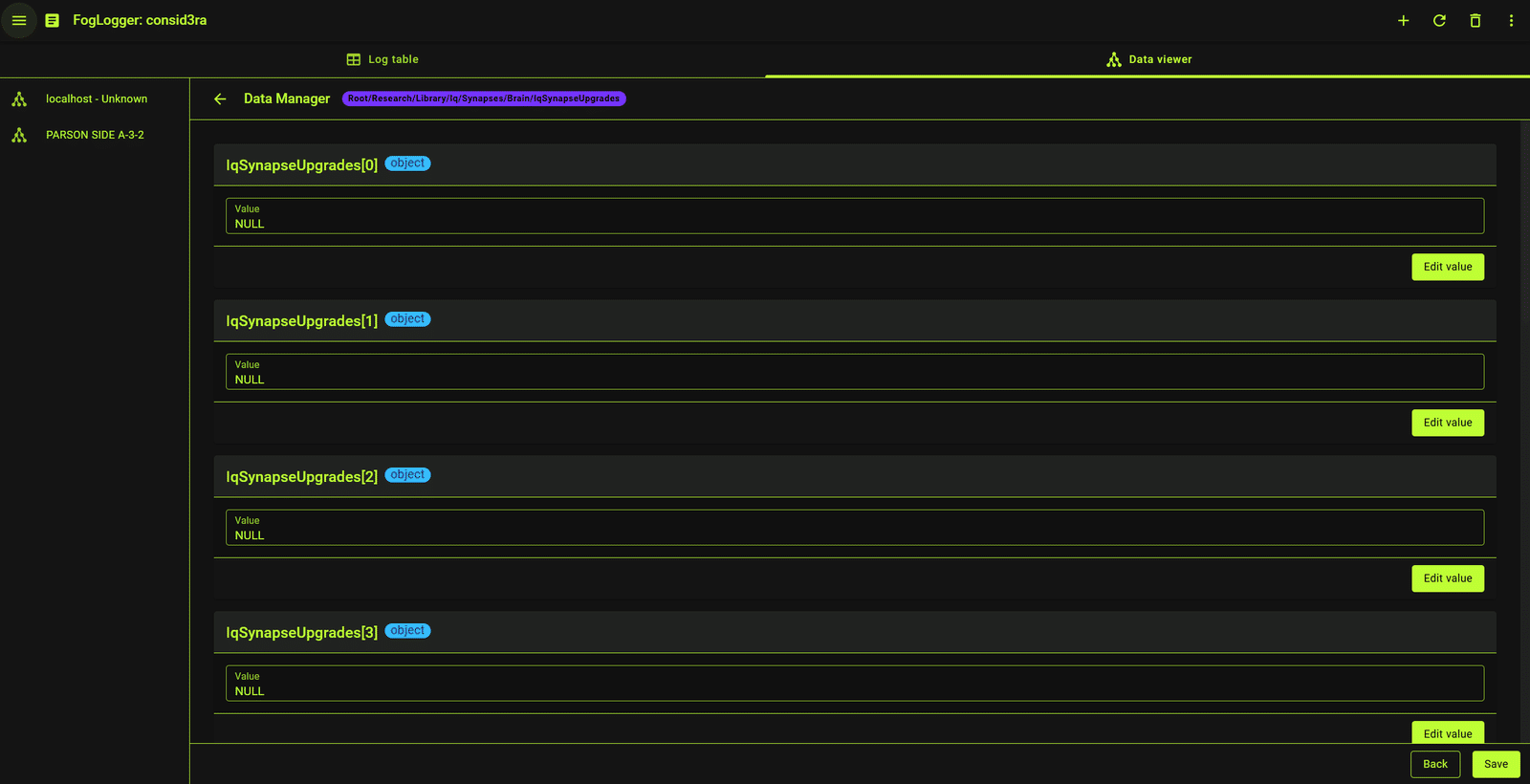Click the IqSynapseUpgrades[0] heading text
The image size is (1530, 784).
coord(302,165)
